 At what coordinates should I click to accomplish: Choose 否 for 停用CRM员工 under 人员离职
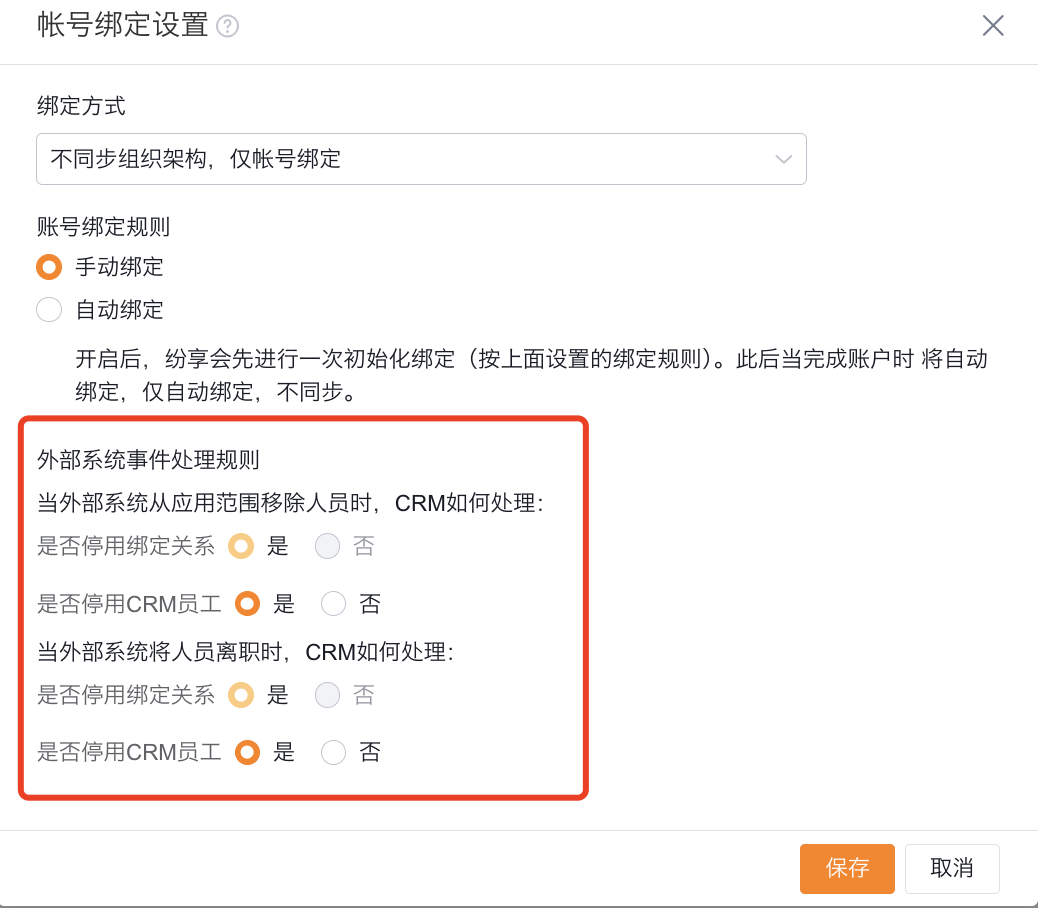coord(333,752)
